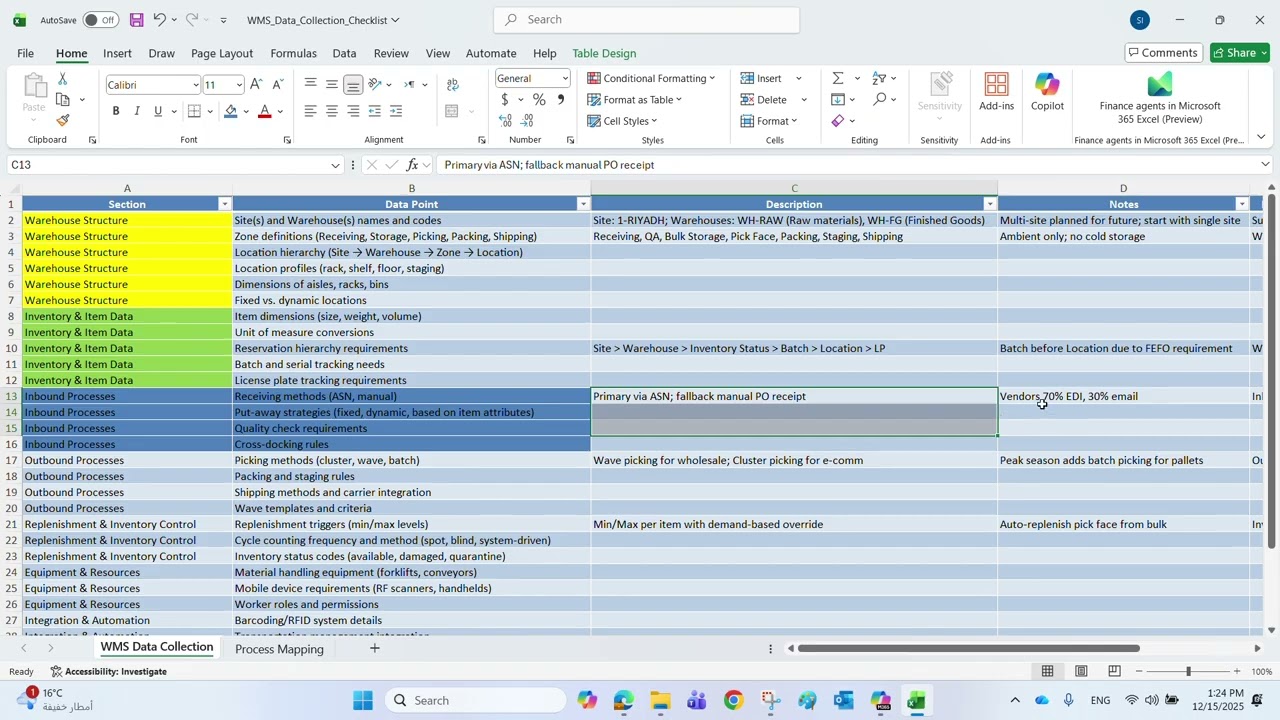Open the Borders tool
Screen dimensions: 1280x720
point(195,111)
